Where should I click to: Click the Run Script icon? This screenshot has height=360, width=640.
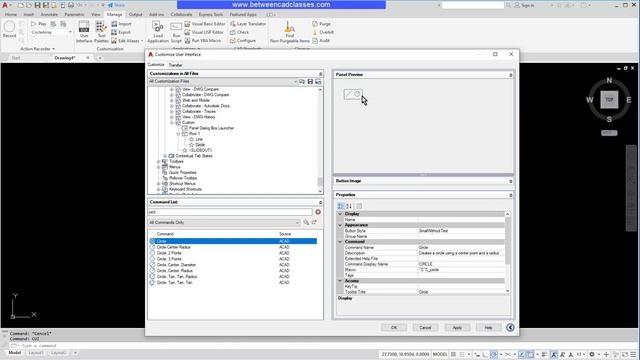point(176,32)
